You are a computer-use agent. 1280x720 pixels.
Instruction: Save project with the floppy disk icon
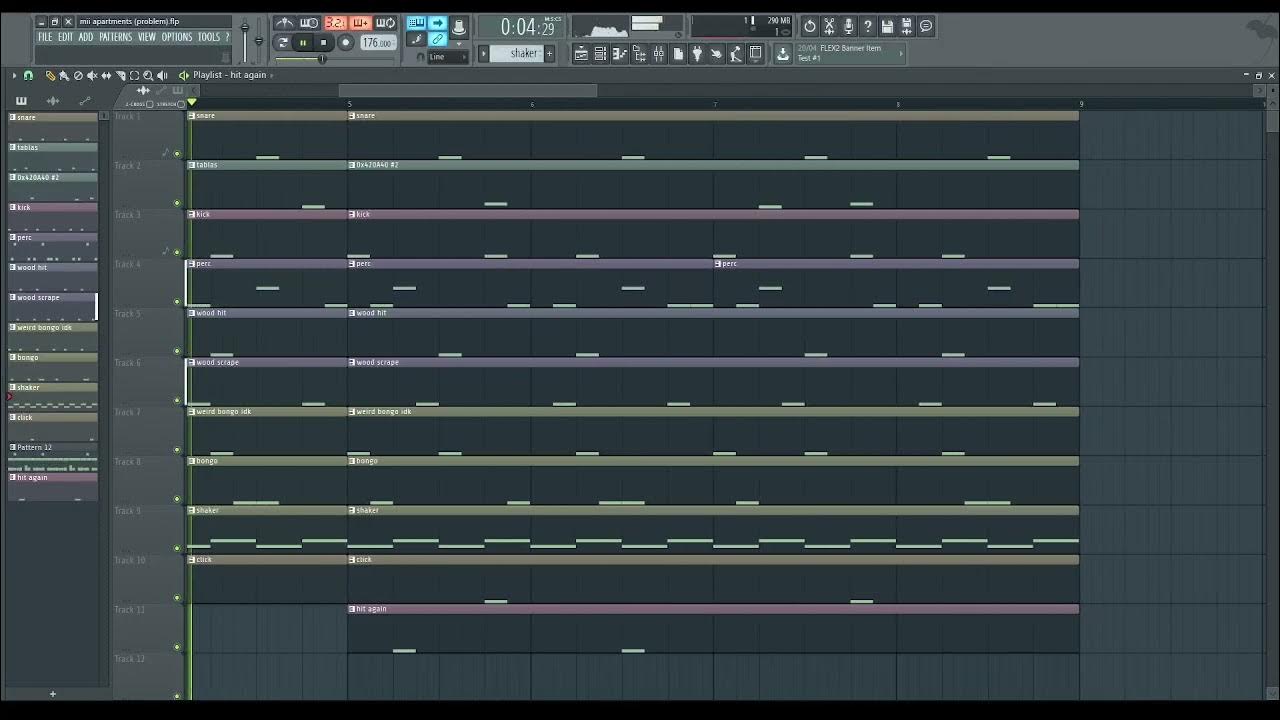[x=887, y=27]
